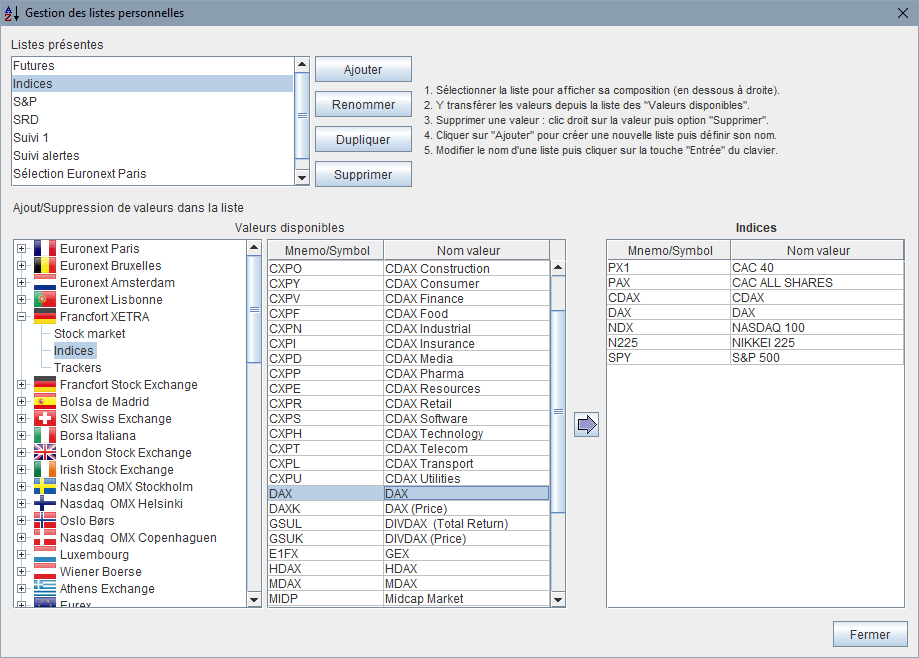Click the London Stock Exchange UK flag icon
The image size is (919, 658).
tap(45, 452)
